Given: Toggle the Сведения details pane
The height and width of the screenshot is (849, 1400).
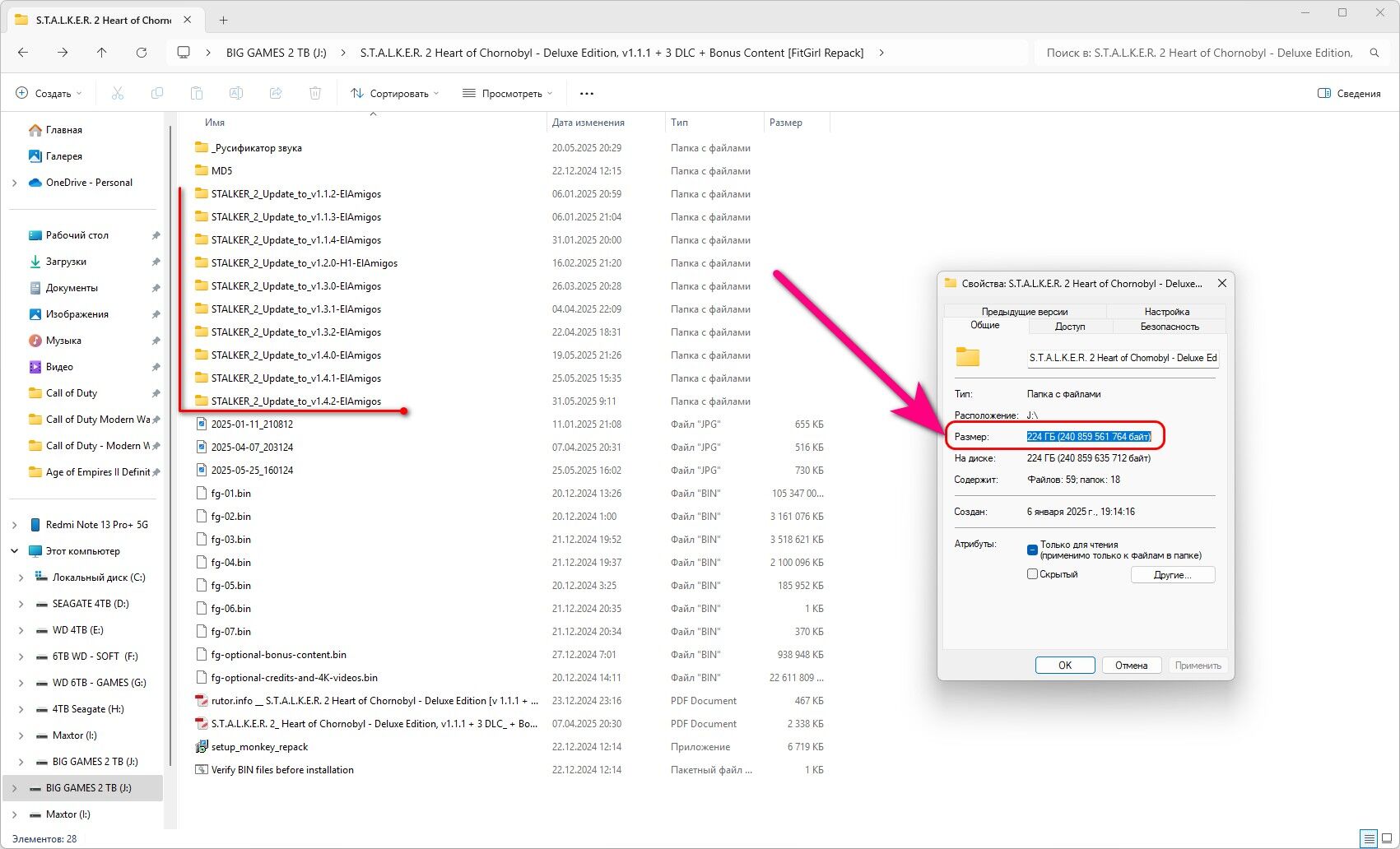Looking at the screenshot, I should point(1349,94).
